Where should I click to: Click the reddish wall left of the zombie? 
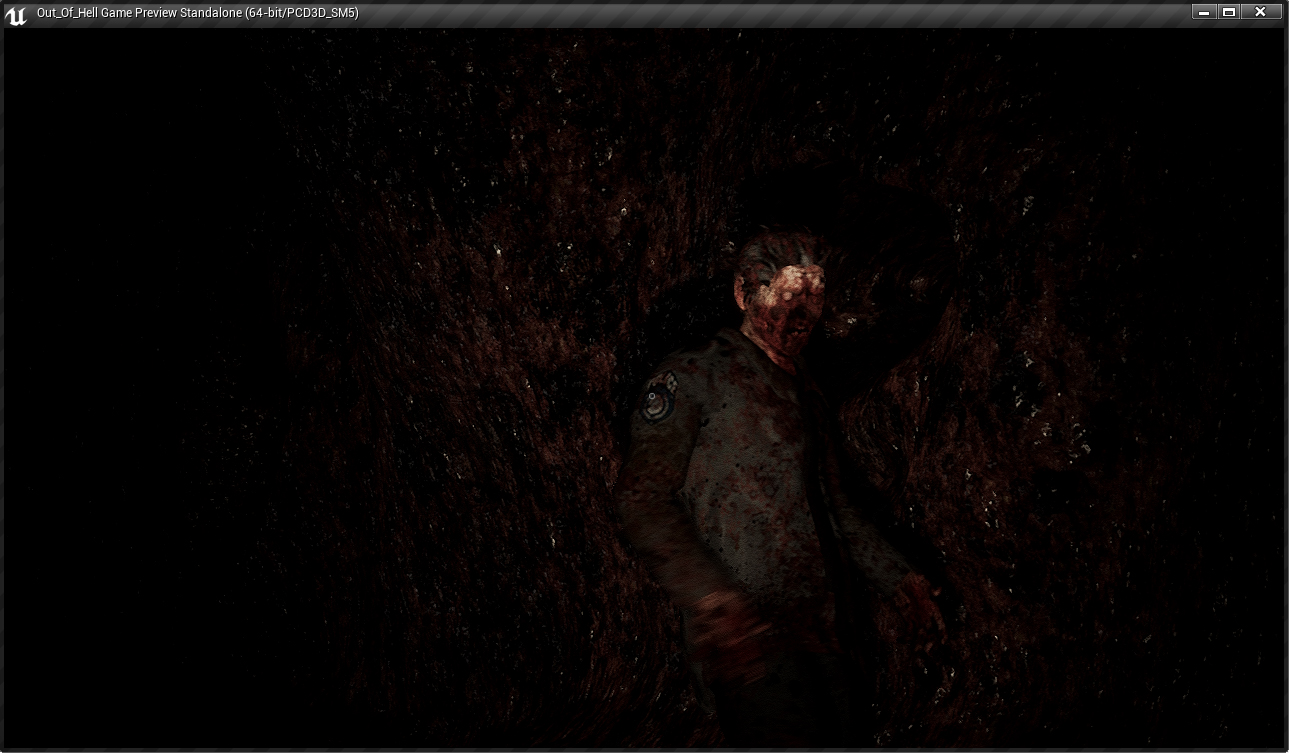tap(450, 400)
